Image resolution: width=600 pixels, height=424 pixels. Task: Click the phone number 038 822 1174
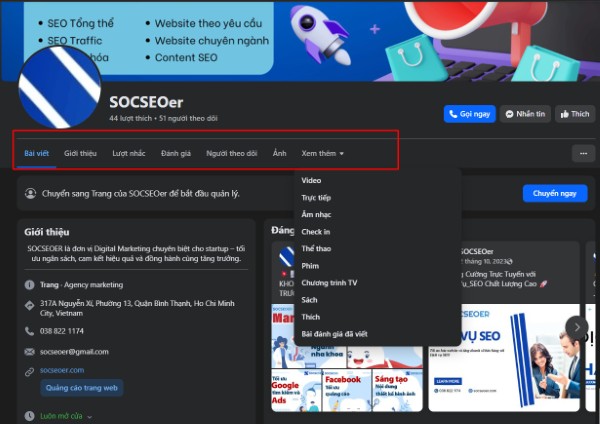point(62,331)
